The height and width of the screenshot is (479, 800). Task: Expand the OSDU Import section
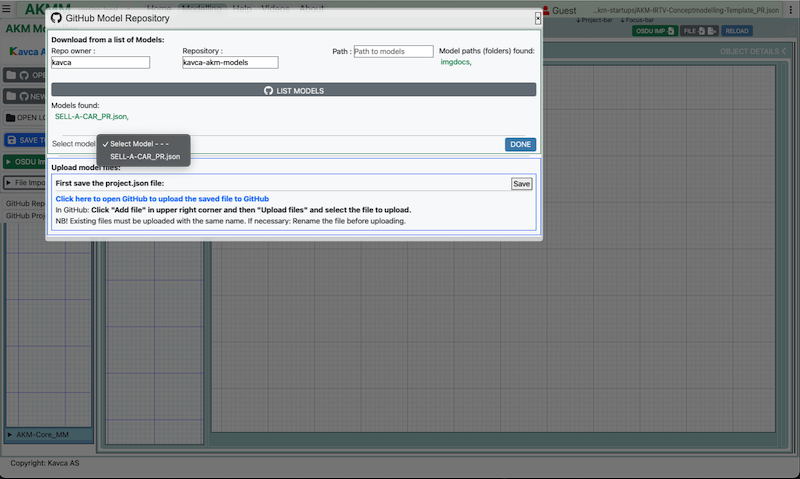pos(8,162)
